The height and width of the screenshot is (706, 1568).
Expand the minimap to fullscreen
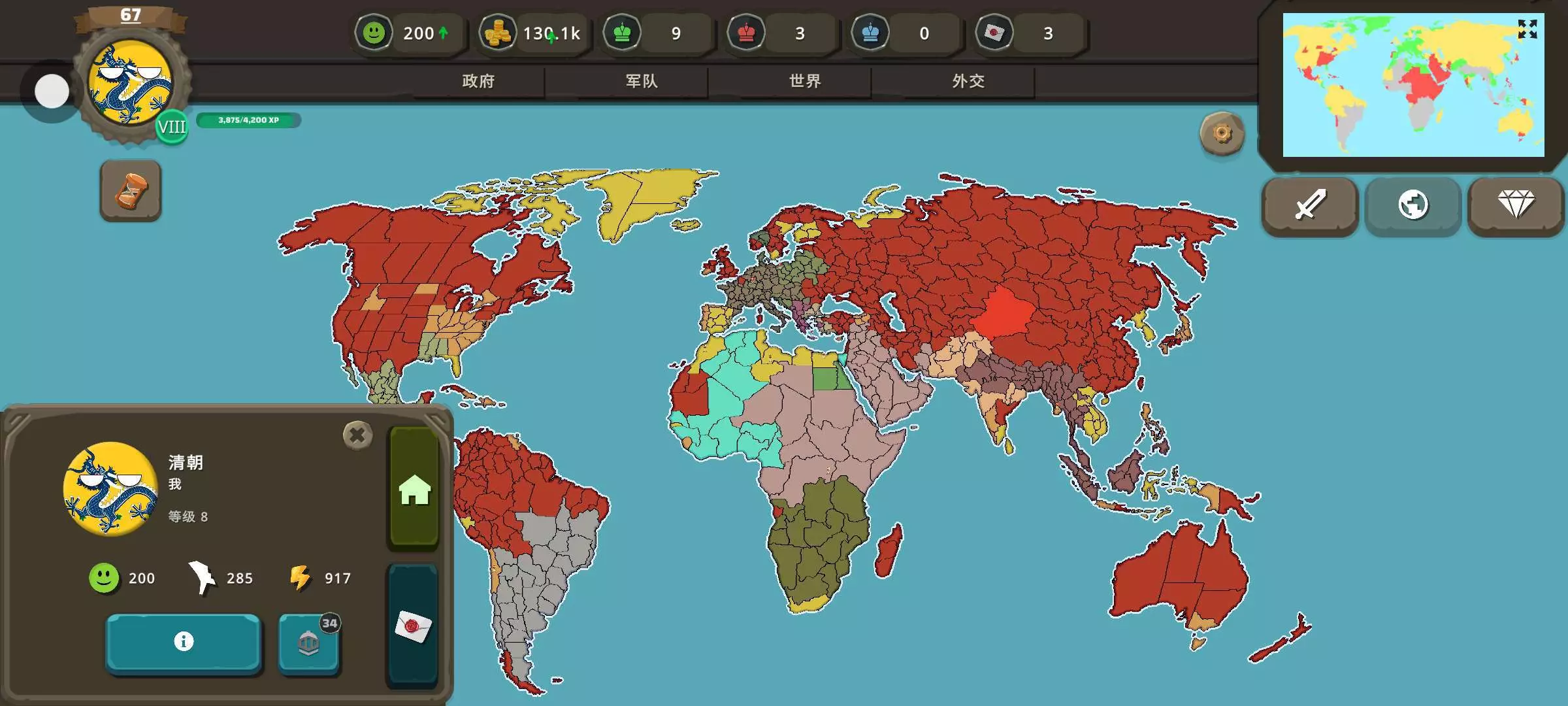tap(1527, 29)
